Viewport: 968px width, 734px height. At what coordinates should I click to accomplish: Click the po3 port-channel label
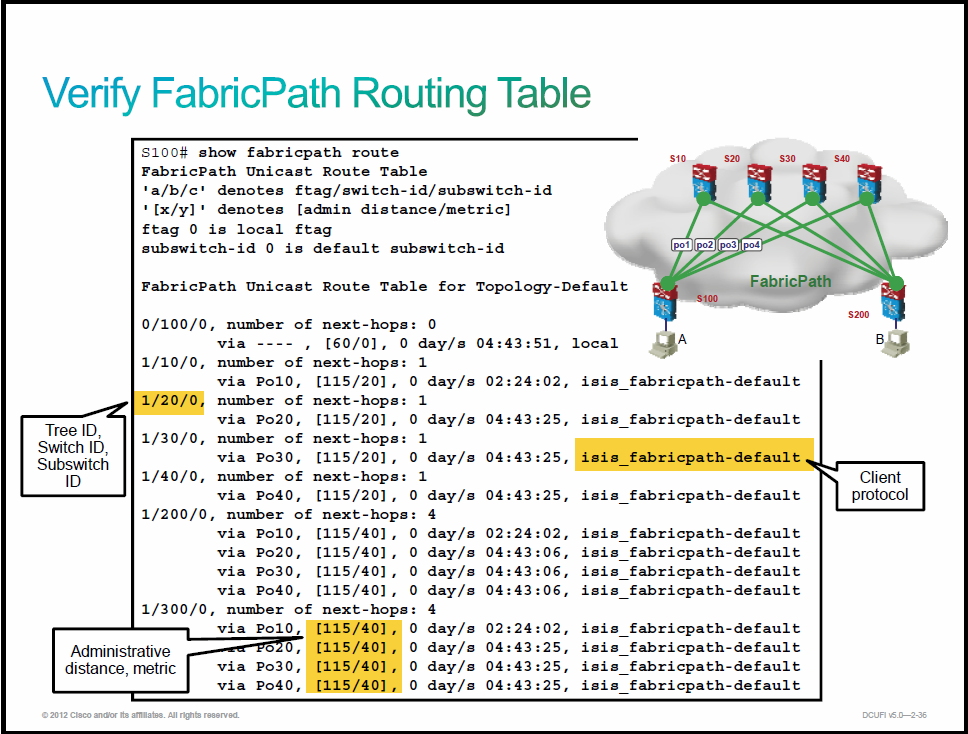click(728, 245)
